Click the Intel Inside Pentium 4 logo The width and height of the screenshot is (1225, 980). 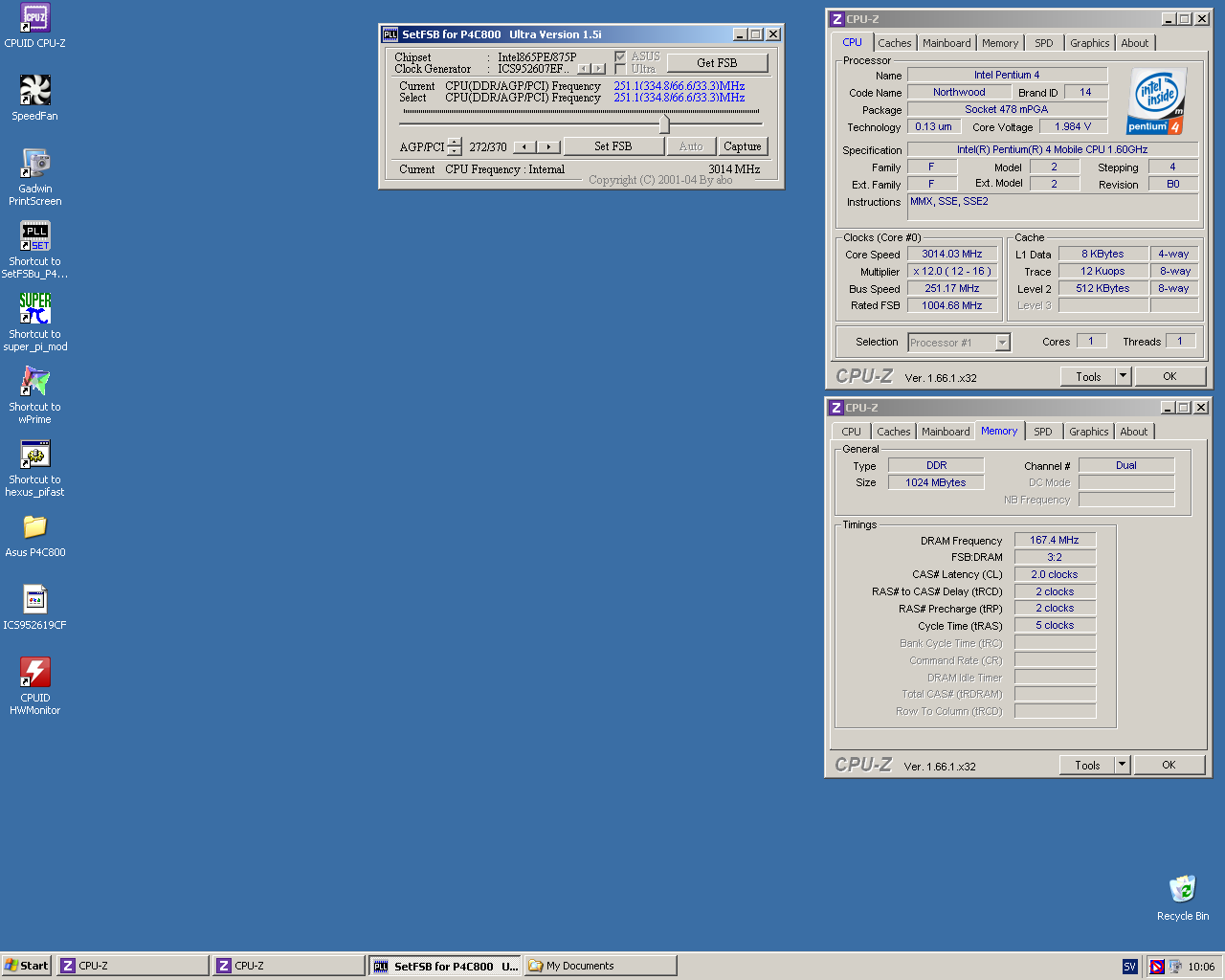[x=1156, y=101]
